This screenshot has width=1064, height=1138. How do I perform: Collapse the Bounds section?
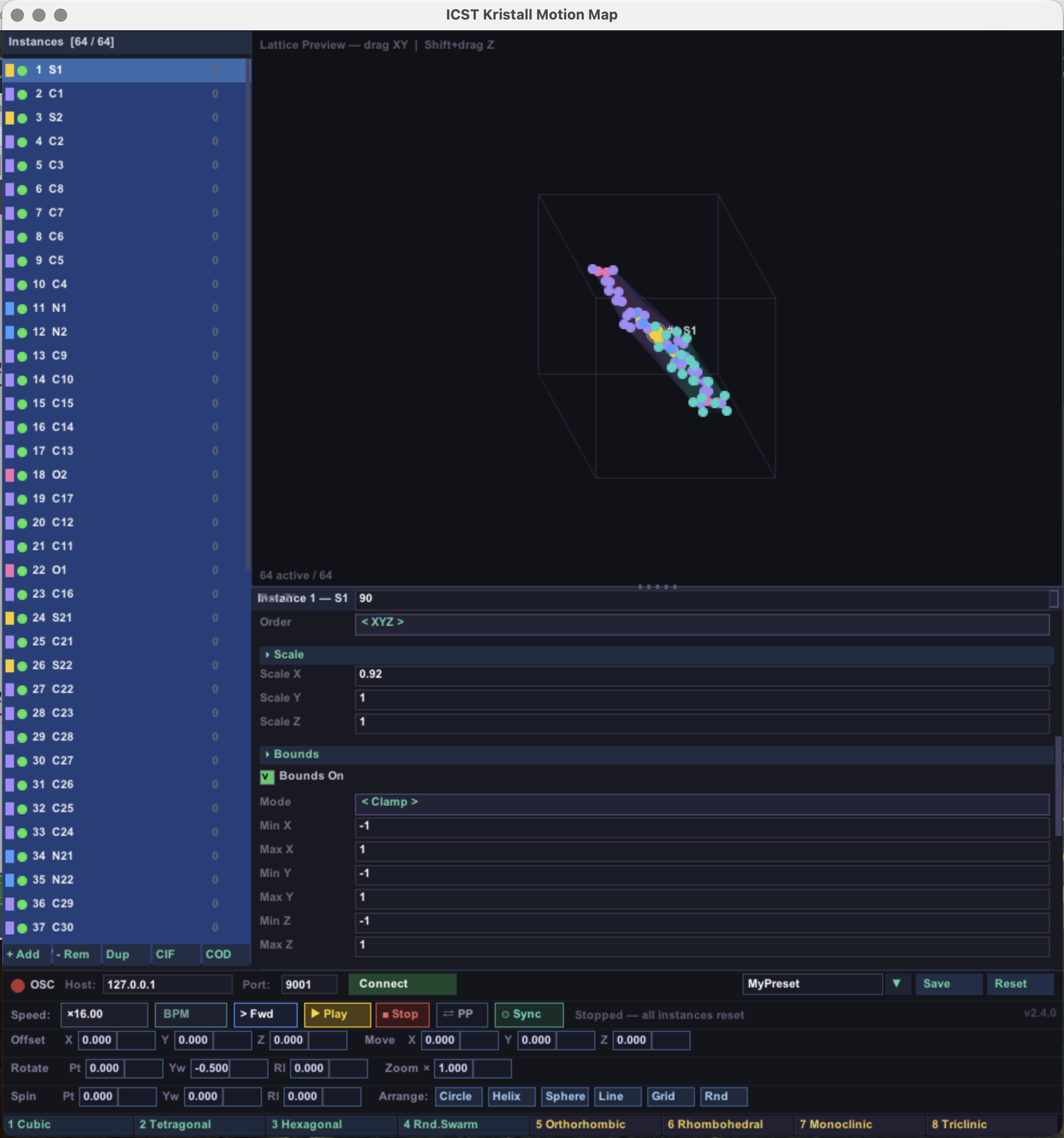coord(656,754)
